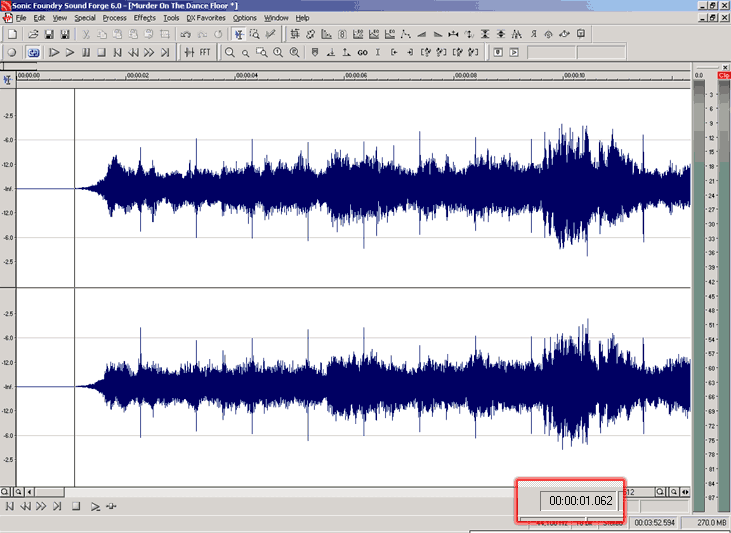The height and width of the screenshot is (533, 731).
Task: Click the red Clip indicator on meter
Action: coord(724,76)
